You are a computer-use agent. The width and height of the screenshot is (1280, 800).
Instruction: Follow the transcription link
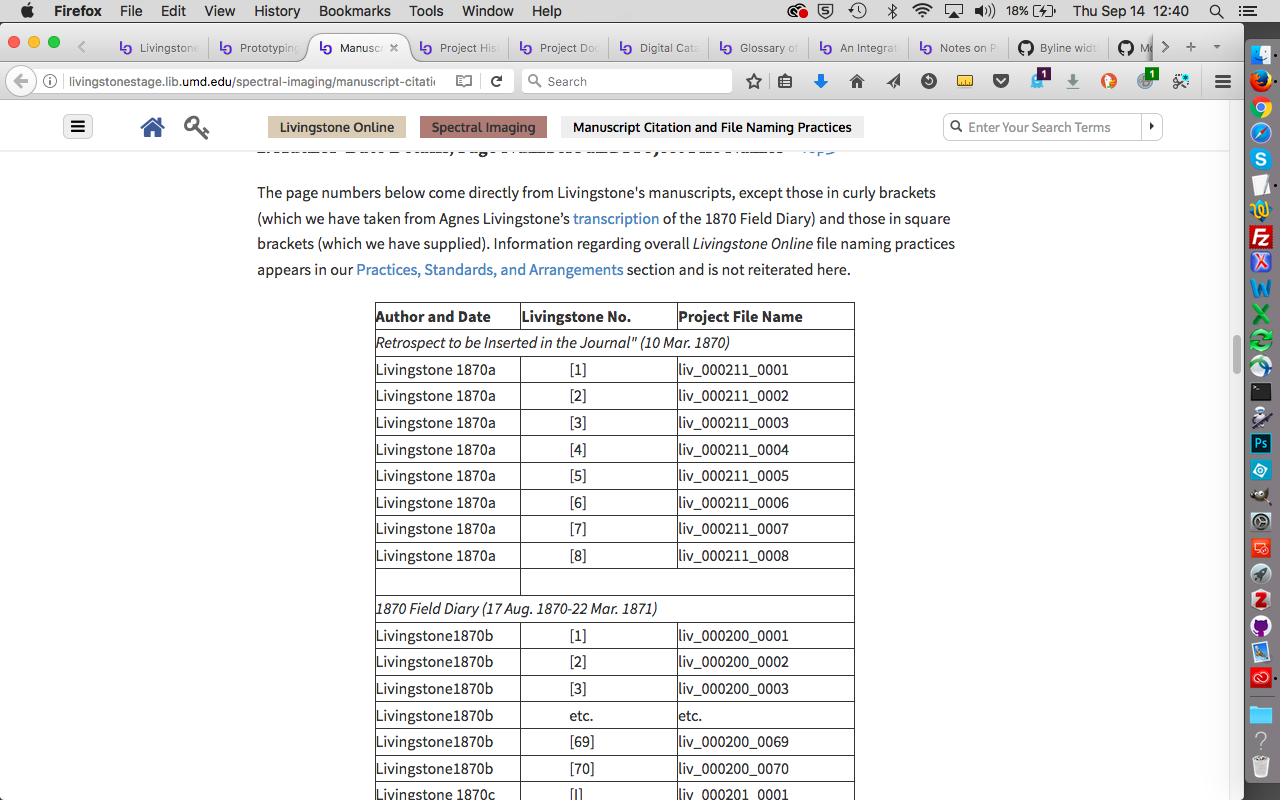(x=616, y=218)
